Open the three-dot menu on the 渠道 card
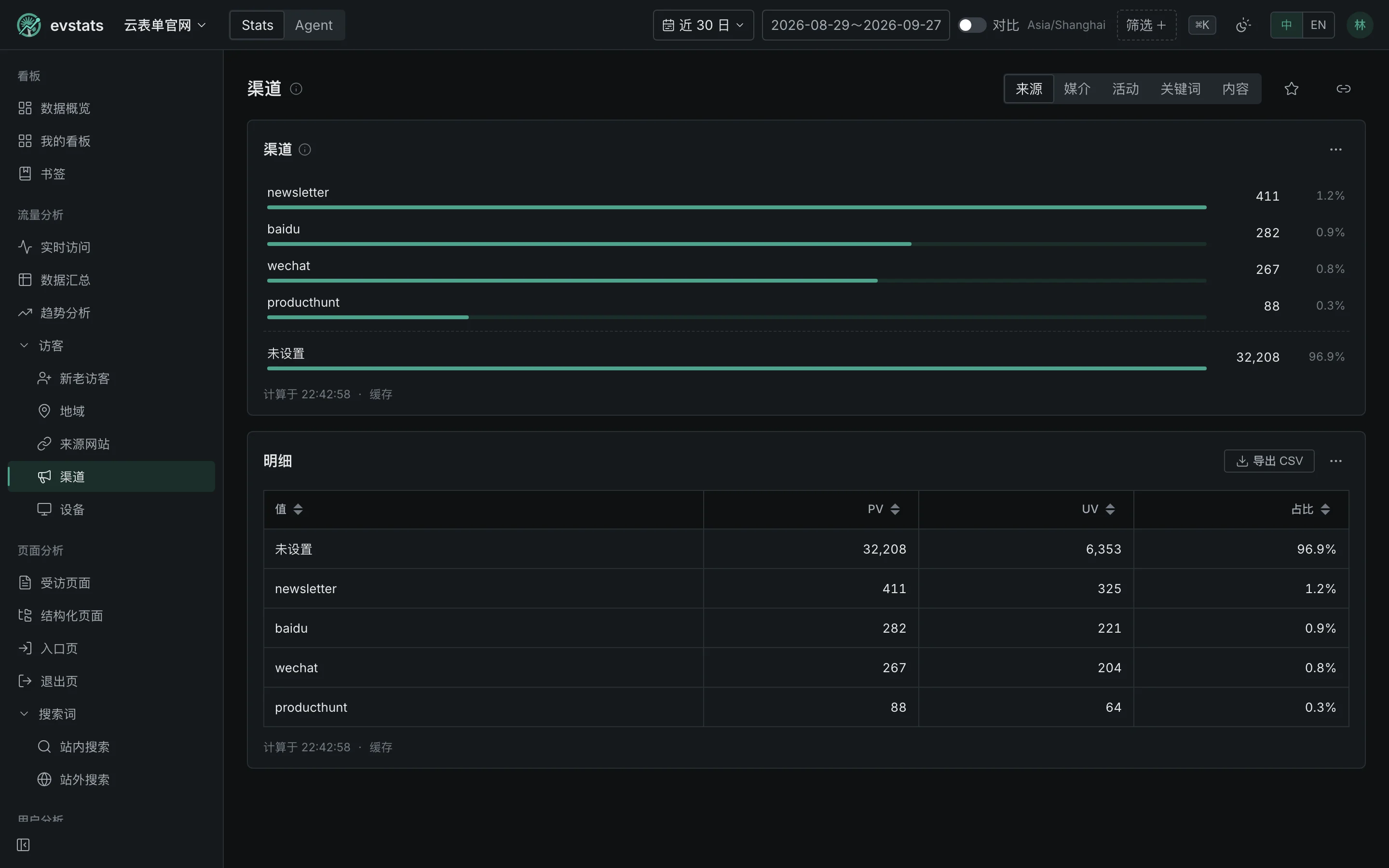The width and height of the screenshot is (1389, 868). (x=1335, y=149)
